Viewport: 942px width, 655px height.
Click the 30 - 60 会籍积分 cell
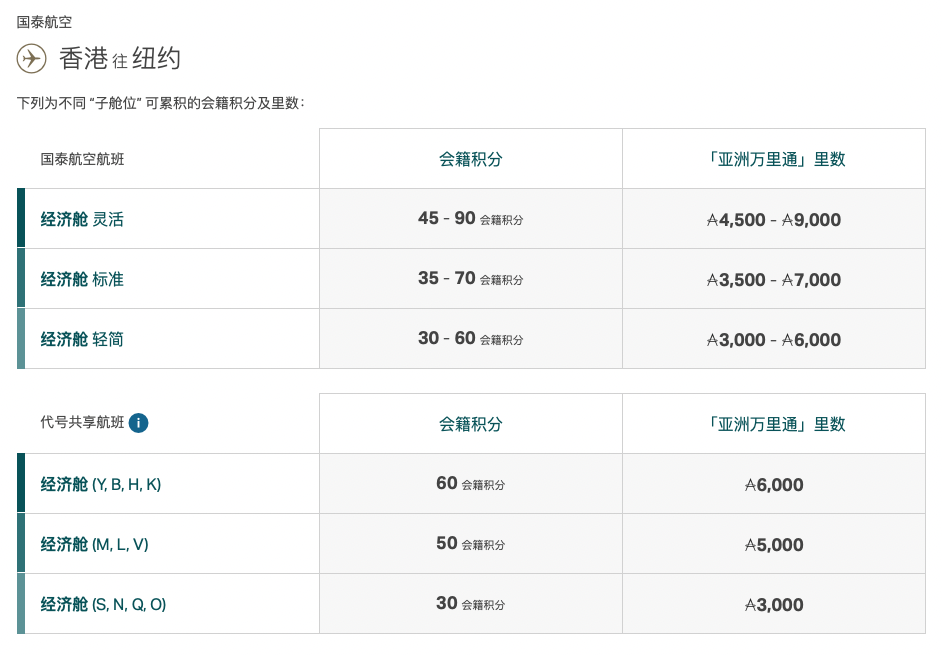[x=470, y=339]
